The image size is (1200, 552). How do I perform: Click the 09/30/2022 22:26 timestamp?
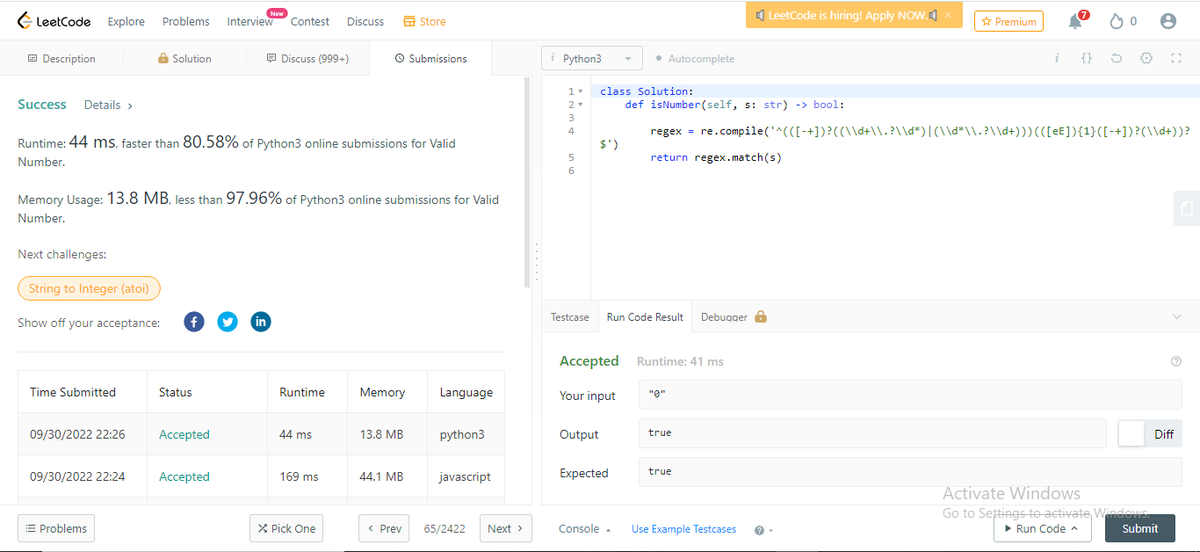[78, 435]
